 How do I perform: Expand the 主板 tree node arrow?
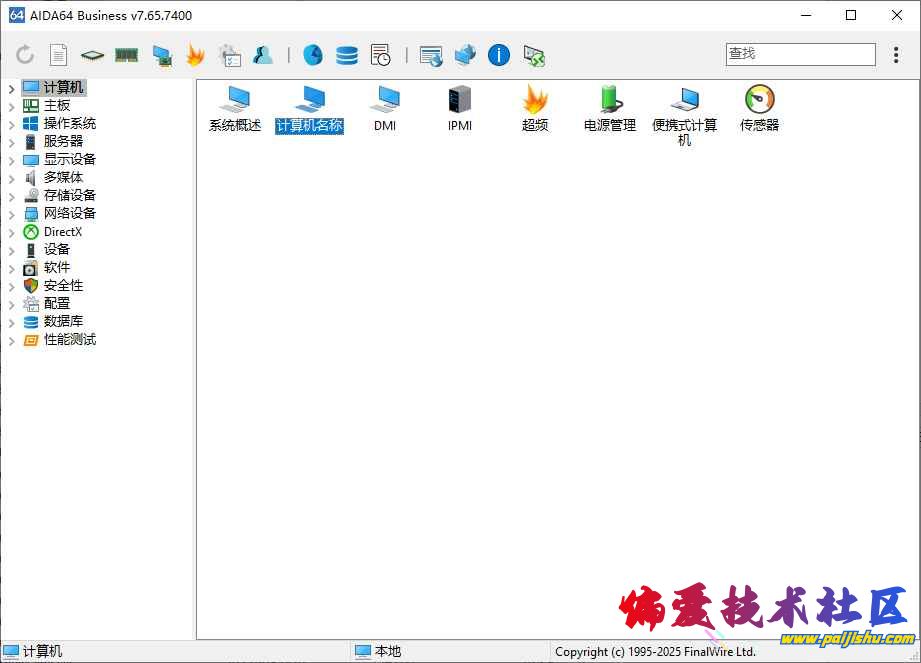[x=12, y=106]
